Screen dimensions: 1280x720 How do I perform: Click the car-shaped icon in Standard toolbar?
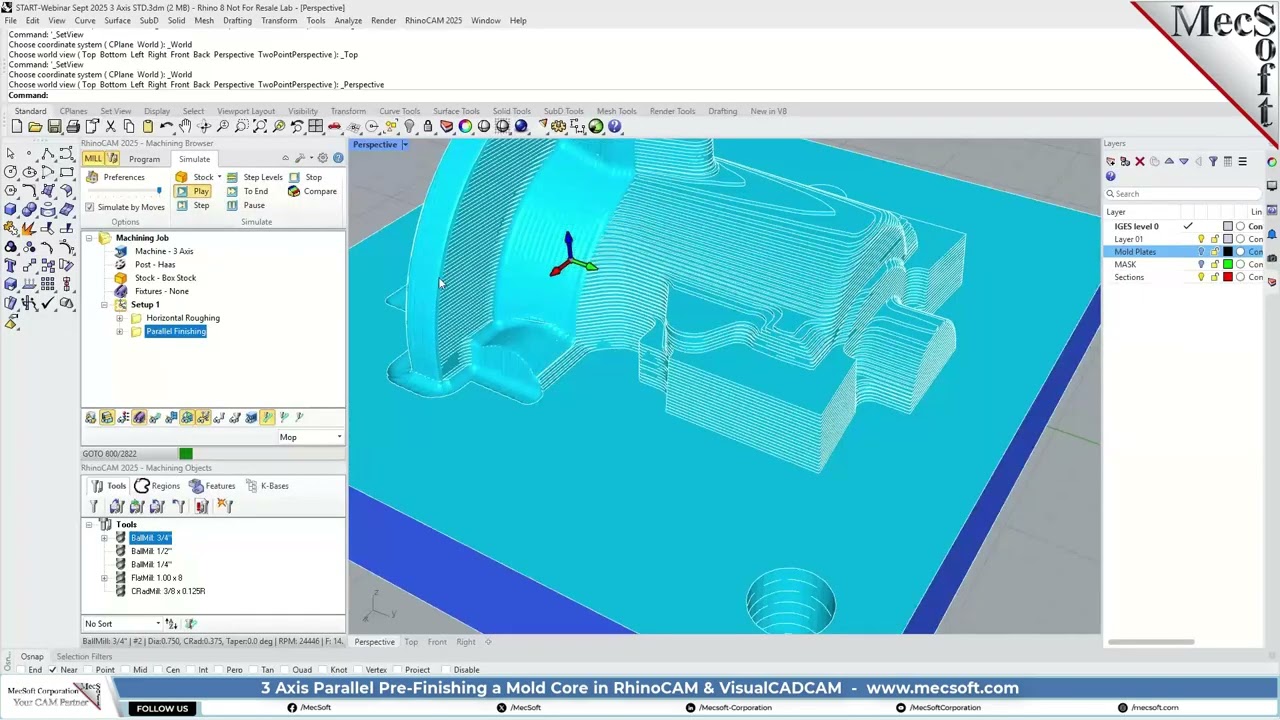tap(335, 126)
